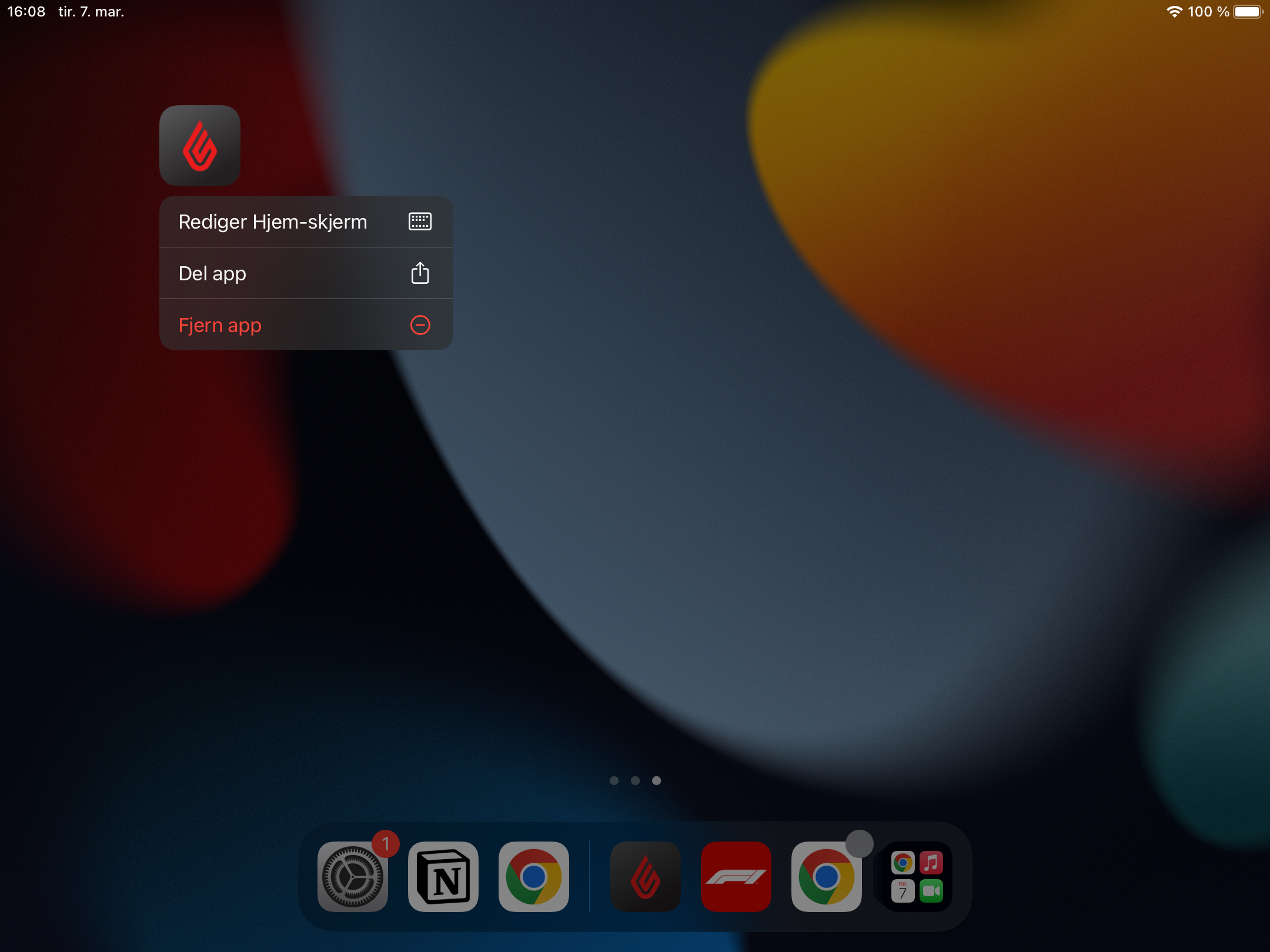
Task: Tap the Wi-Fi status icon
Action: click(x=1174, y=12)
